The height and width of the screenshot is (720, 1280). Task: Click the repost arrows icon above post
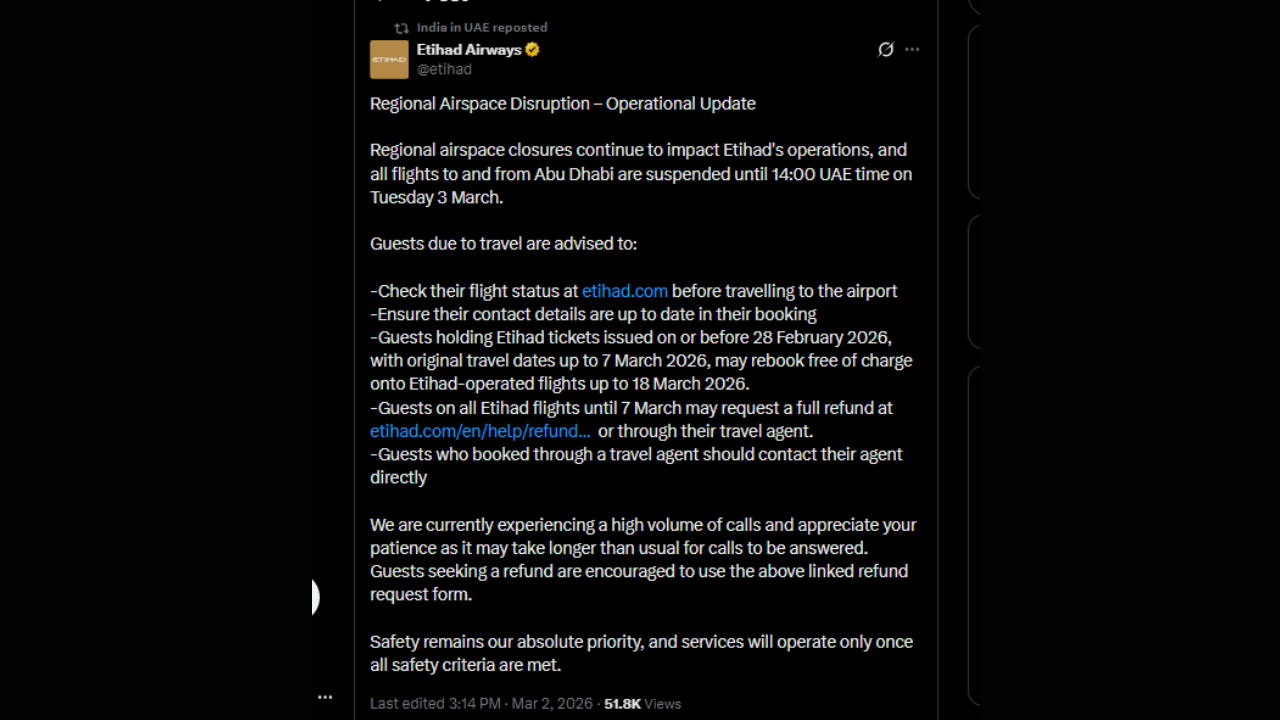[401, 28]
